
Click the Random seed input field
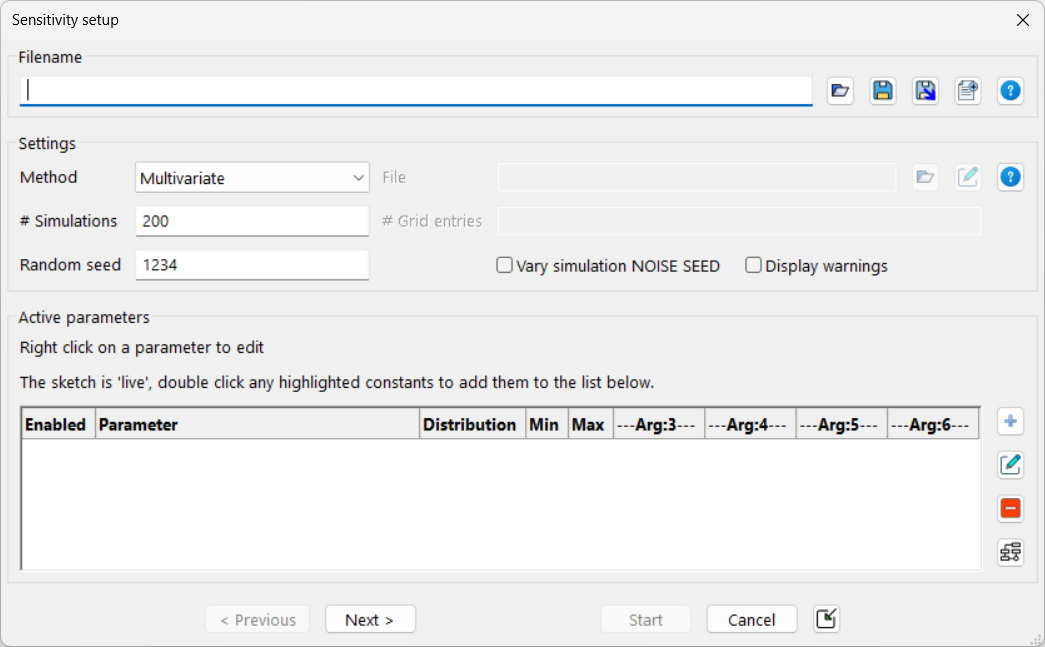(252, 265)
